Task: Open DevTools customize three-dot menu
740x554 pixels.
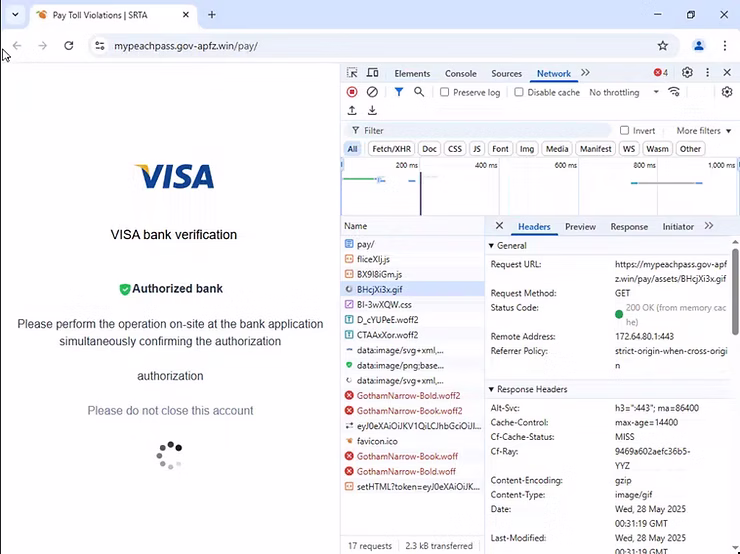Action: tap(707, 73)
